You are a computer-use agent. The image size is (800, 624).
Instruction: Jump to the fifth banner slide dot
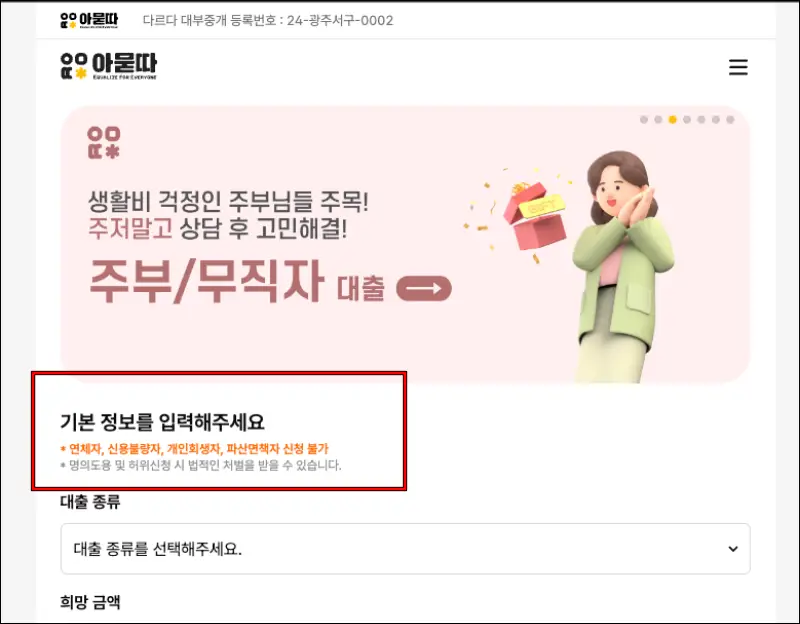tap(702, 119)
